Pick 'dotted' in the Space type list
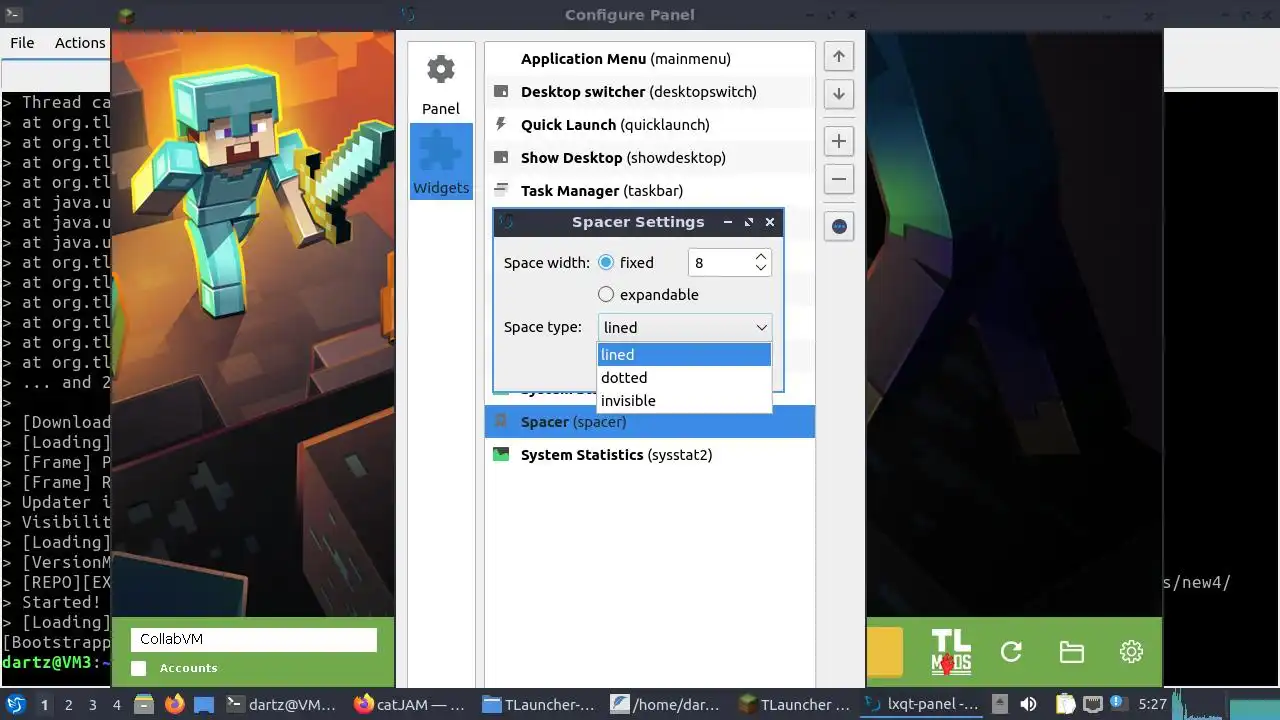 point(684,378)
